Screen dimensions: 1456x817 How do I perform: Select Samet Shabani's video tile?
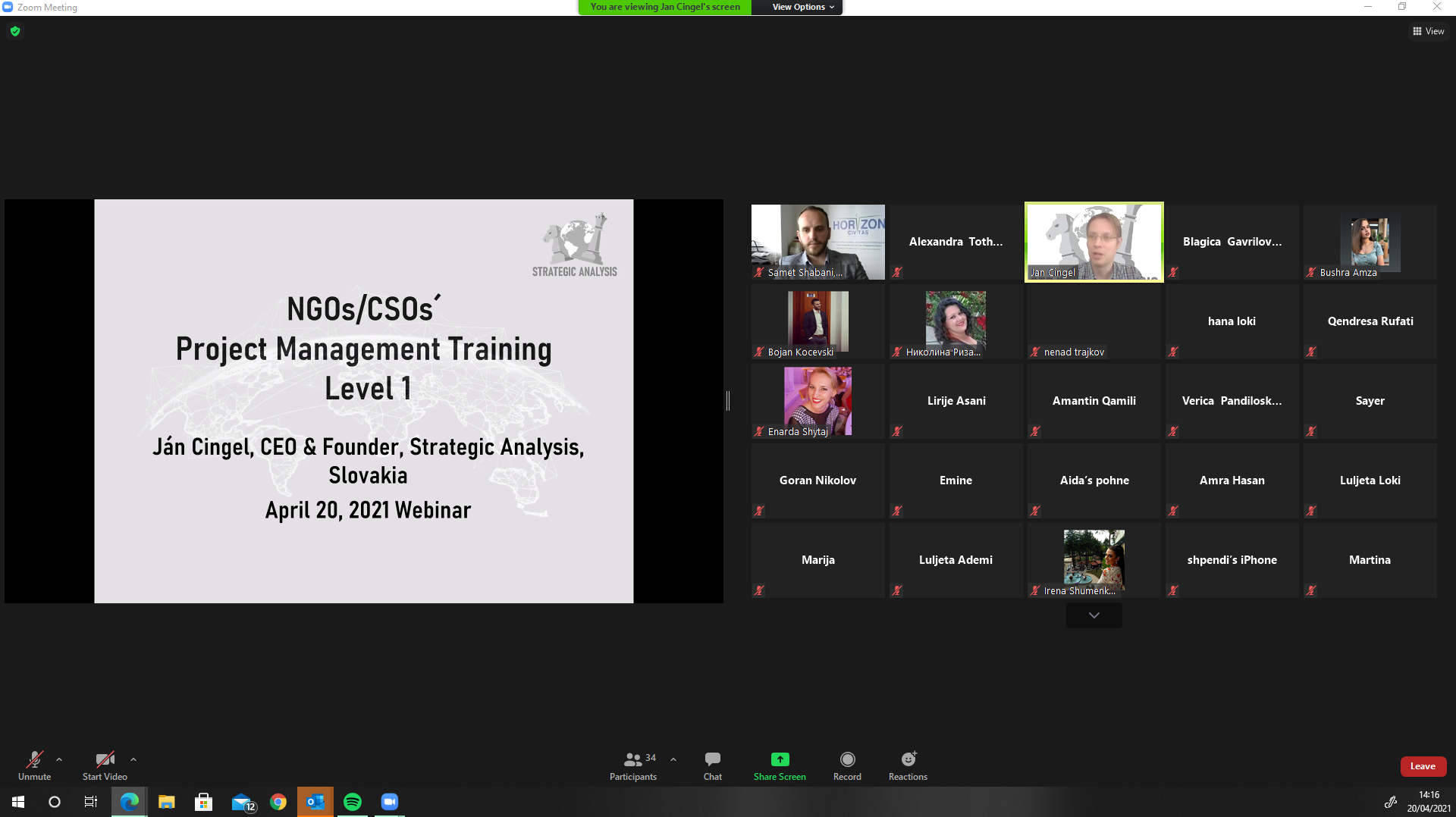(817, 242)
